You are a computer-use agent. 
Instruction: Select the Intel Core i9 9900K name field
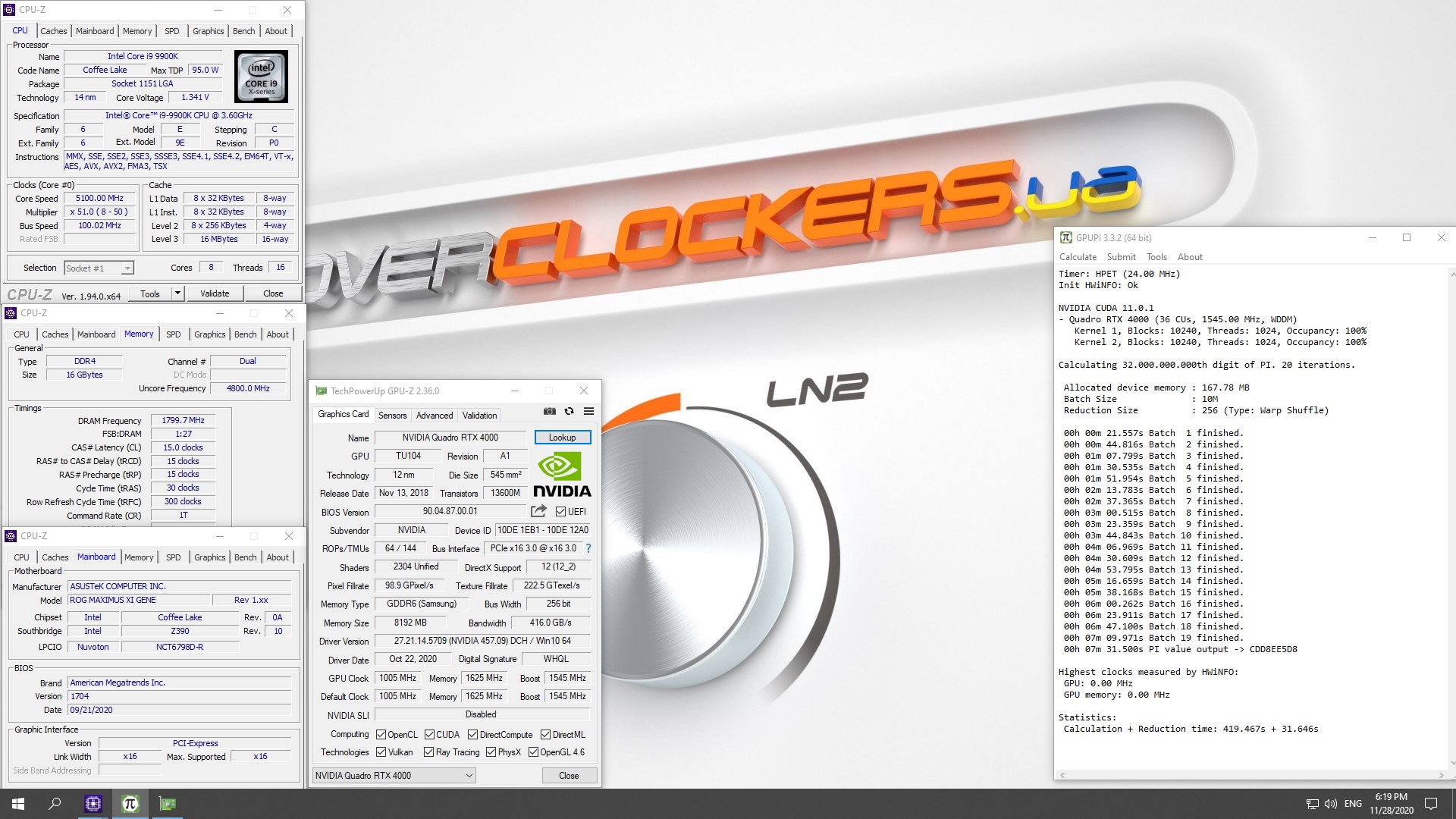[x=143, y=56]
